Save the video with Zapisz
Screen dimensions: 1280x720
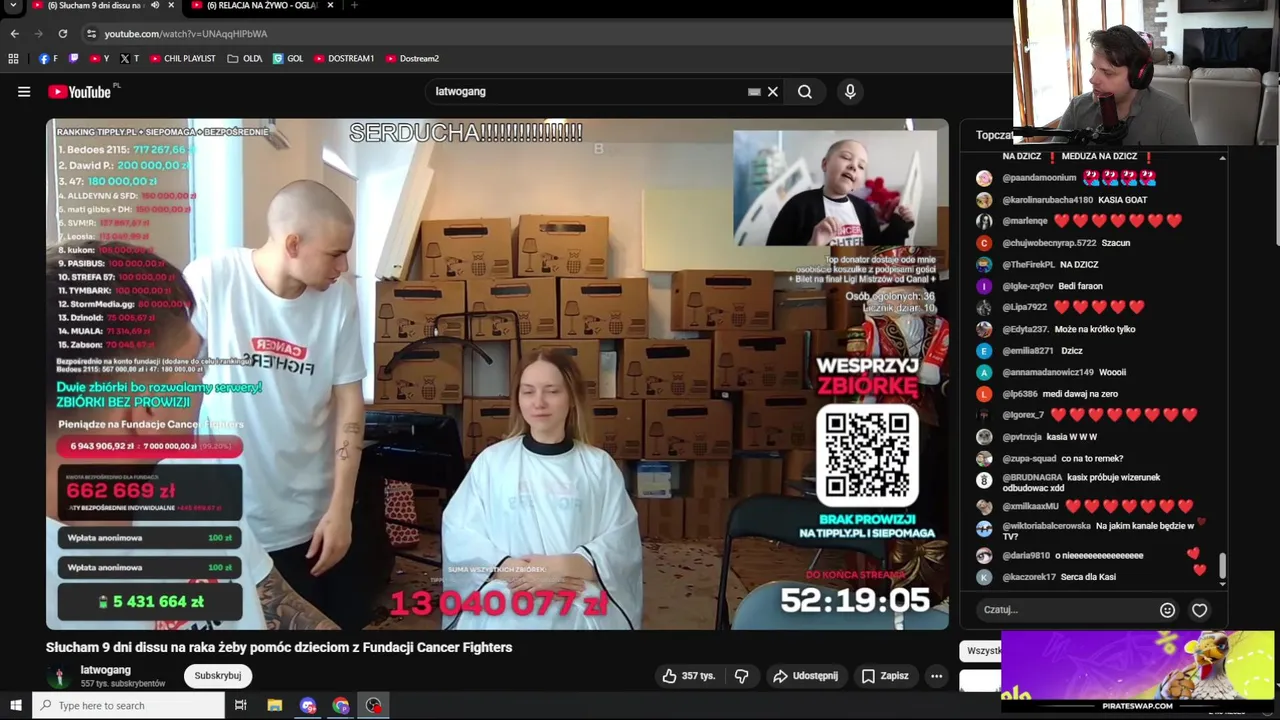(885, 676)
